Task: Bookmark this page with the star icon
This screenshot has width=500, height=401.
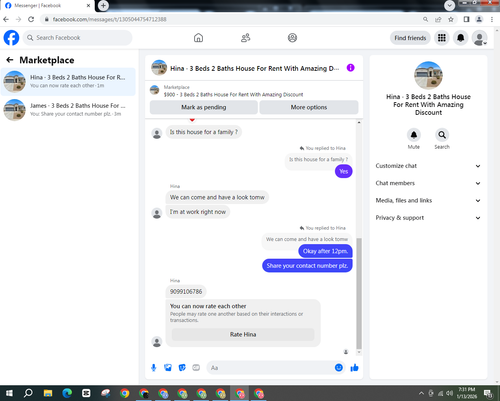Action: coord(451,19)
